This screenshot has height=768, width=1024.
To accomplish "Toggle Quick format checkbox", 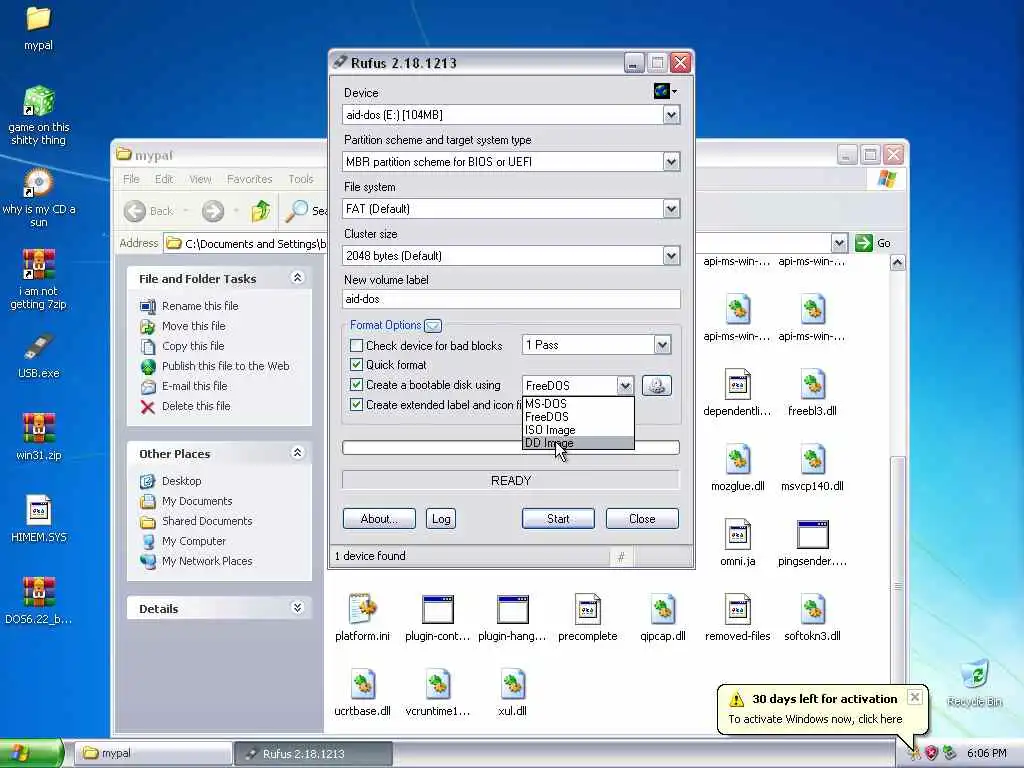I will click(x=356, y=364).
